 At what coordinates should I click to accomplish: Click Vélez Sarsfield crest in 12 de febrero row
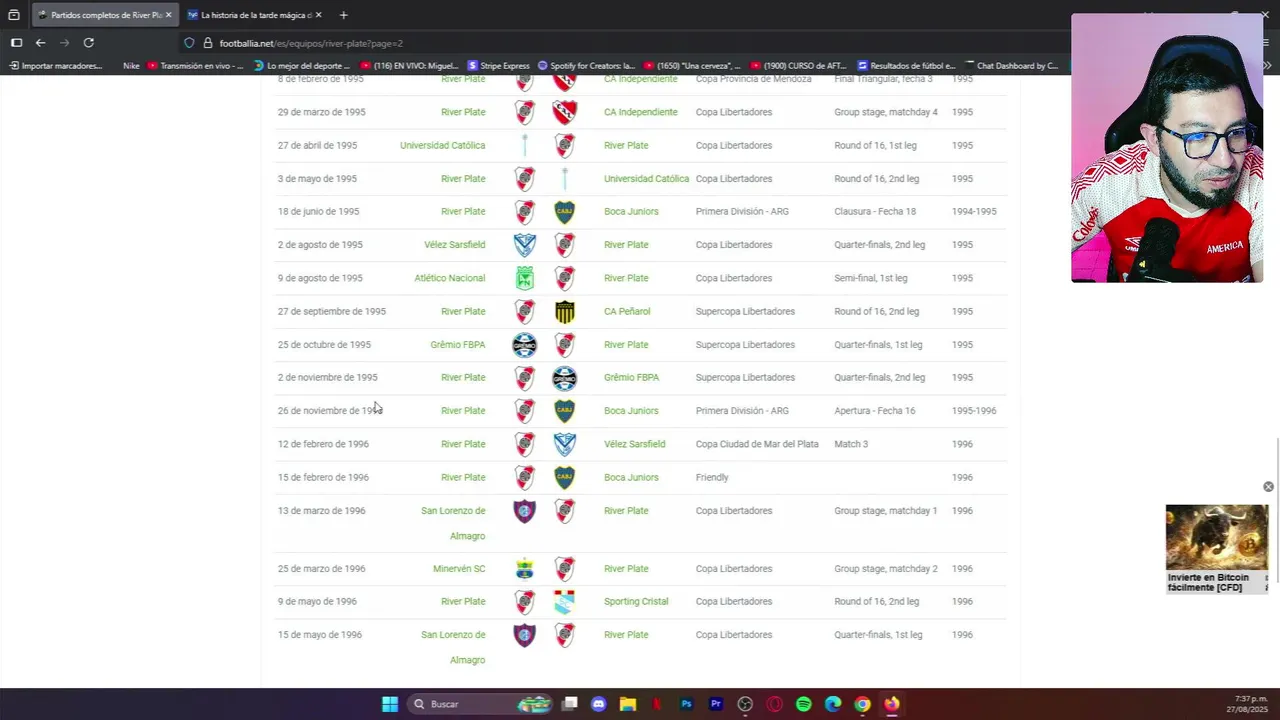565,444
